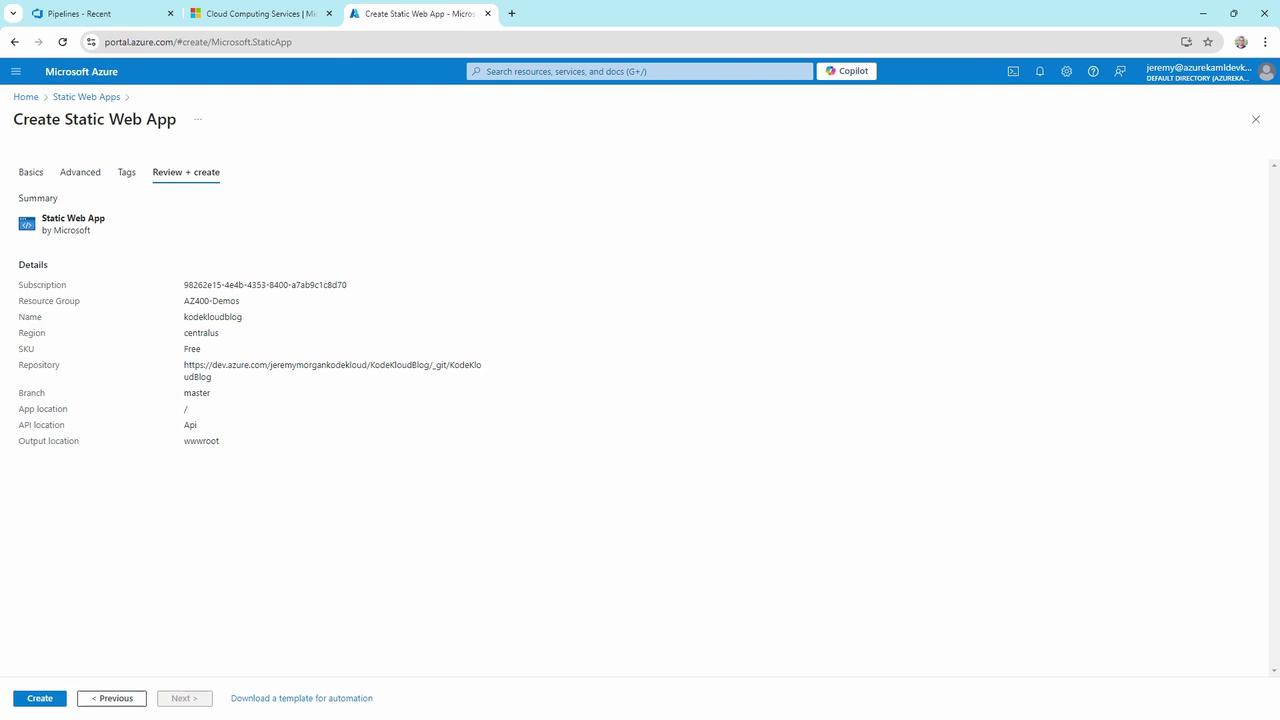
Task: Go back with the Previous button
Action: [112, 698]
